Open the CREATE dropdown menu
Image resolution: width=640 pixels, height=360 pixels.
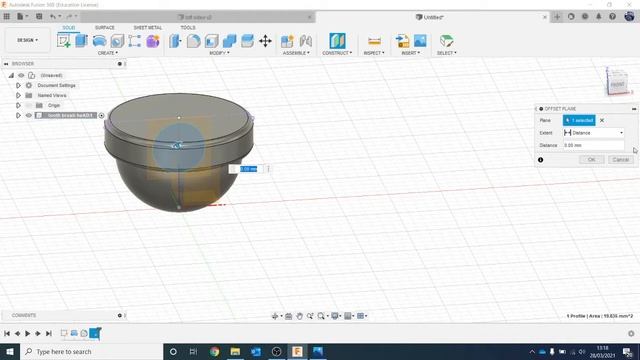[x=108, y=53]
